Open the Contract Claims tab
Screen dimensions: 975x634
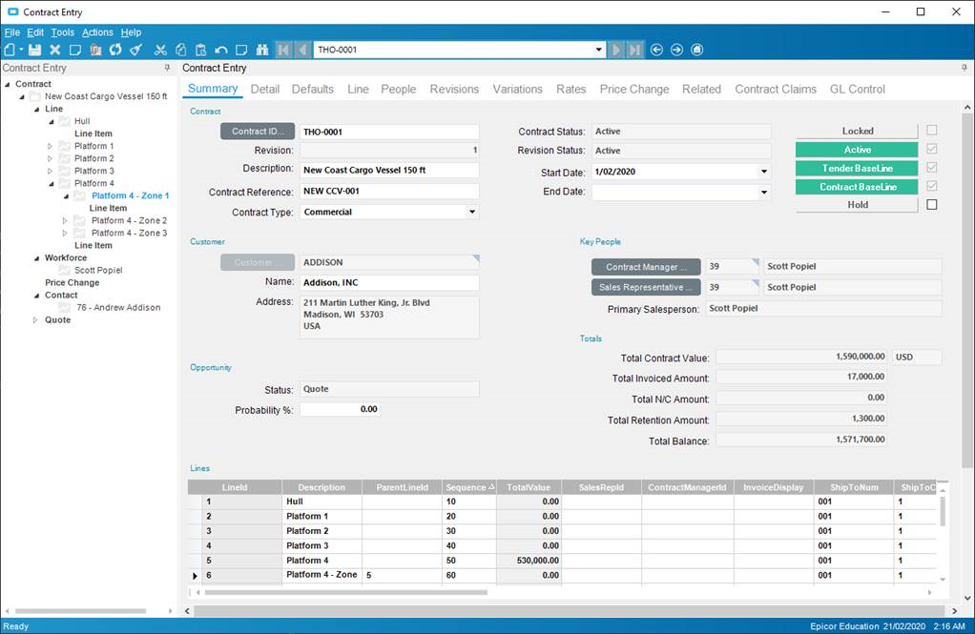pyautogui.click(x=775, y=89)
